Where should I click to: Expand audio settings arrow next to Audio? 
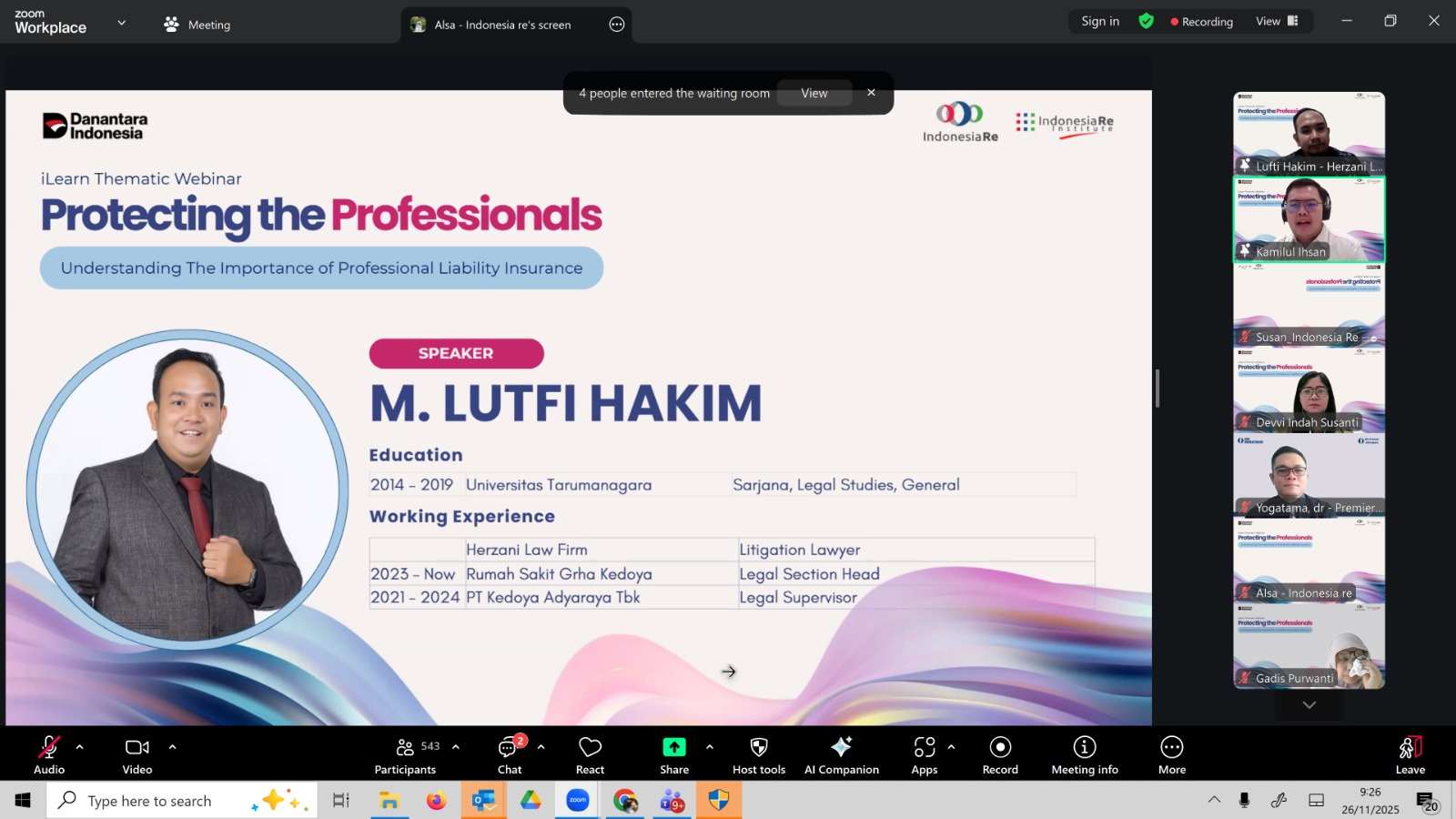click(x=80, y=747)
